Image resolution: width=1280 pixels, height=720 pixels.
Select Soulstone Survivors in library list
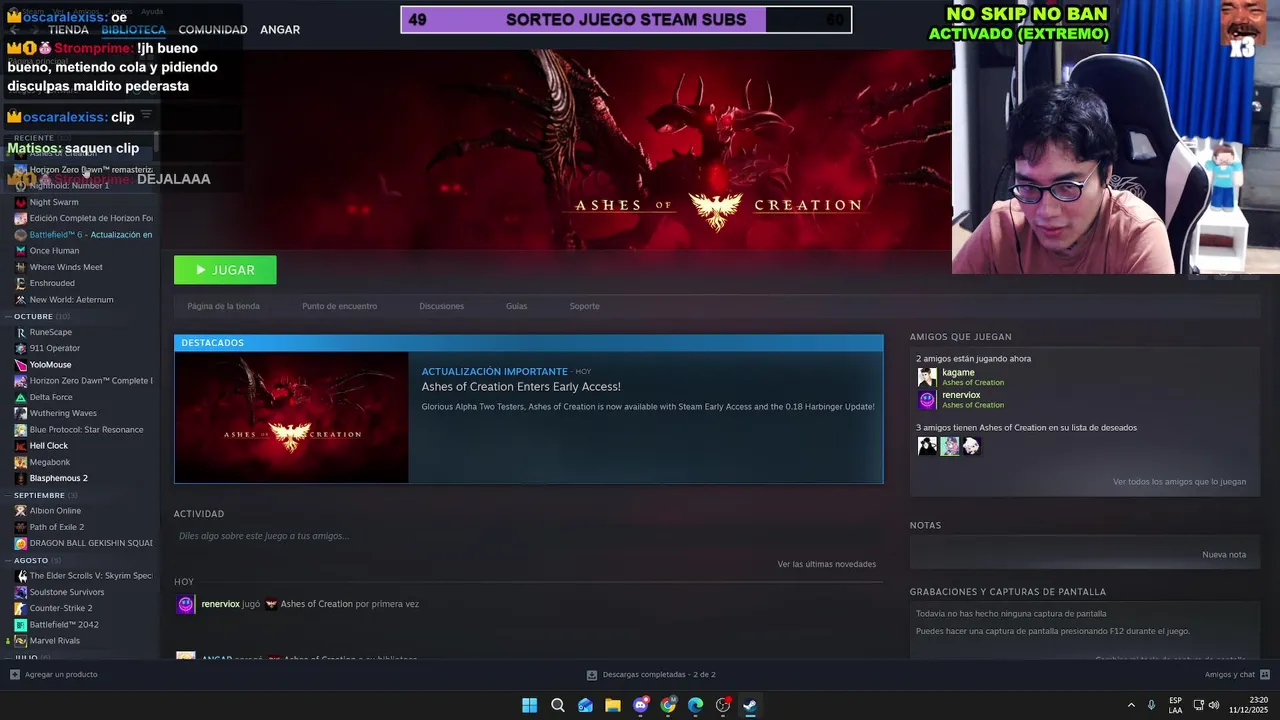click(x=66, y=592)
